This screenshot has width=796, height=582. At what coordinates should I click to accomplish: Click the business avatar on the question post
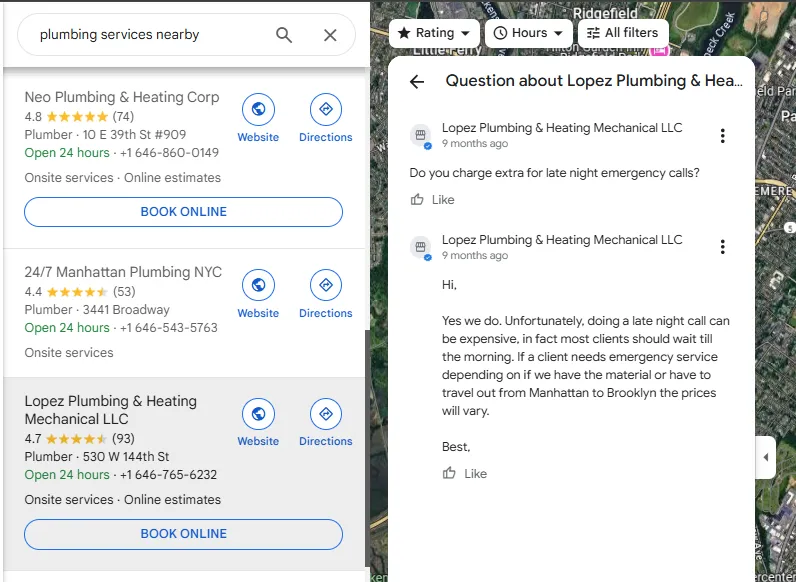tap(420, 136)
